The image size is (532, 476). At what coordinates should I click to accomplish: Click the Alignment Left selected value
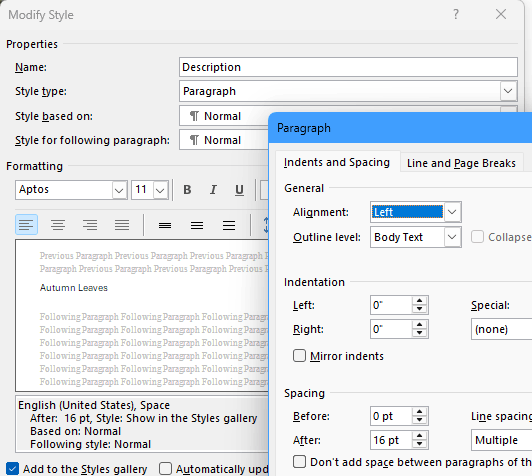407,212
